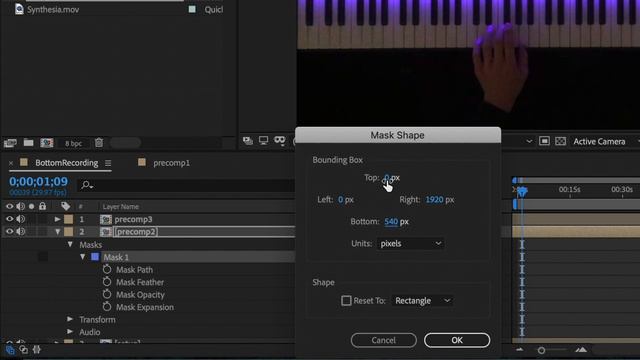Image resolution: width=640 pixels, height=360 pixels.
Task: Enable the Mask Feather stopwatch
Action: coord(107,282)
